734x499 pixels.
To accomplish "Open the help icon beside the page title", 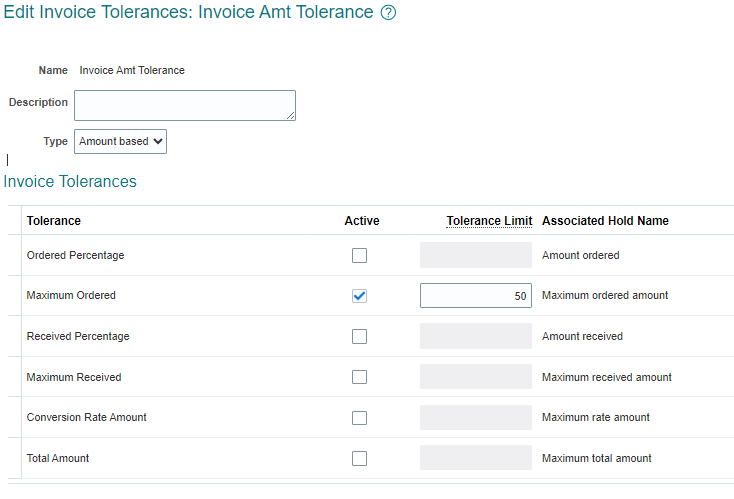I will coord(388,13).
